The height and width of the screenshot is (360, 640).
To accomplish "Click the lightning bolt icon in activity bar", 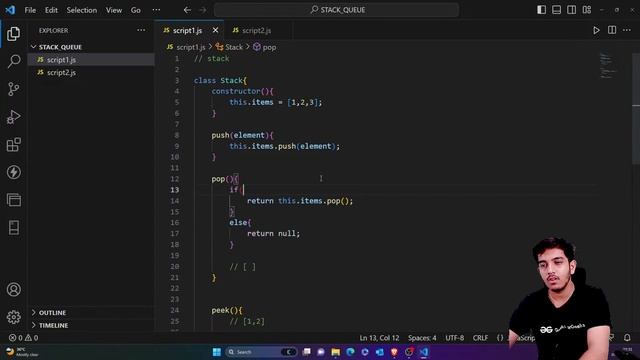I will point(13,172).
